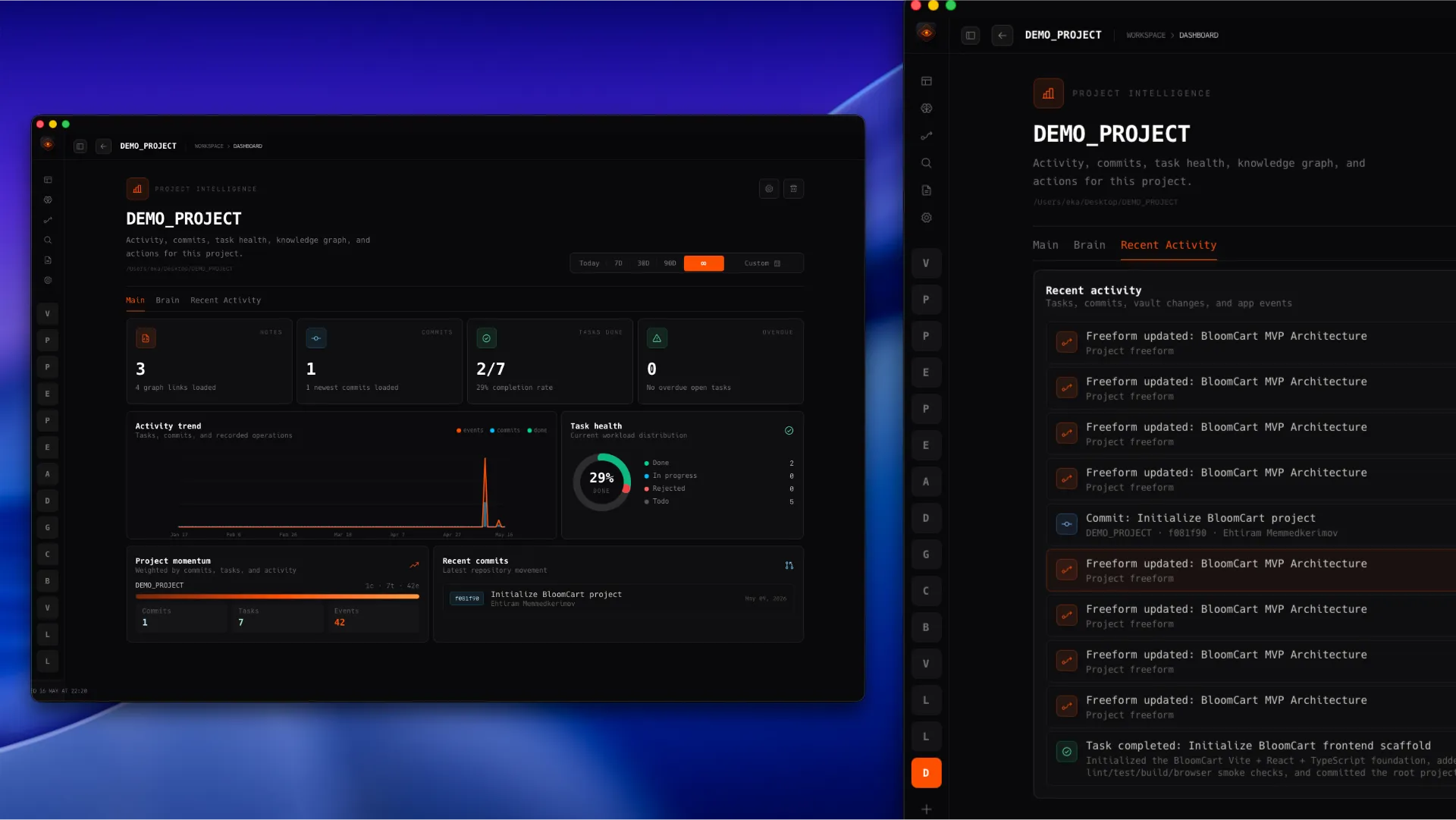The width and height of the screenshot is (1456, 820).
Task: Click the trend arrow icon in Project momentum
Action: 414,565
